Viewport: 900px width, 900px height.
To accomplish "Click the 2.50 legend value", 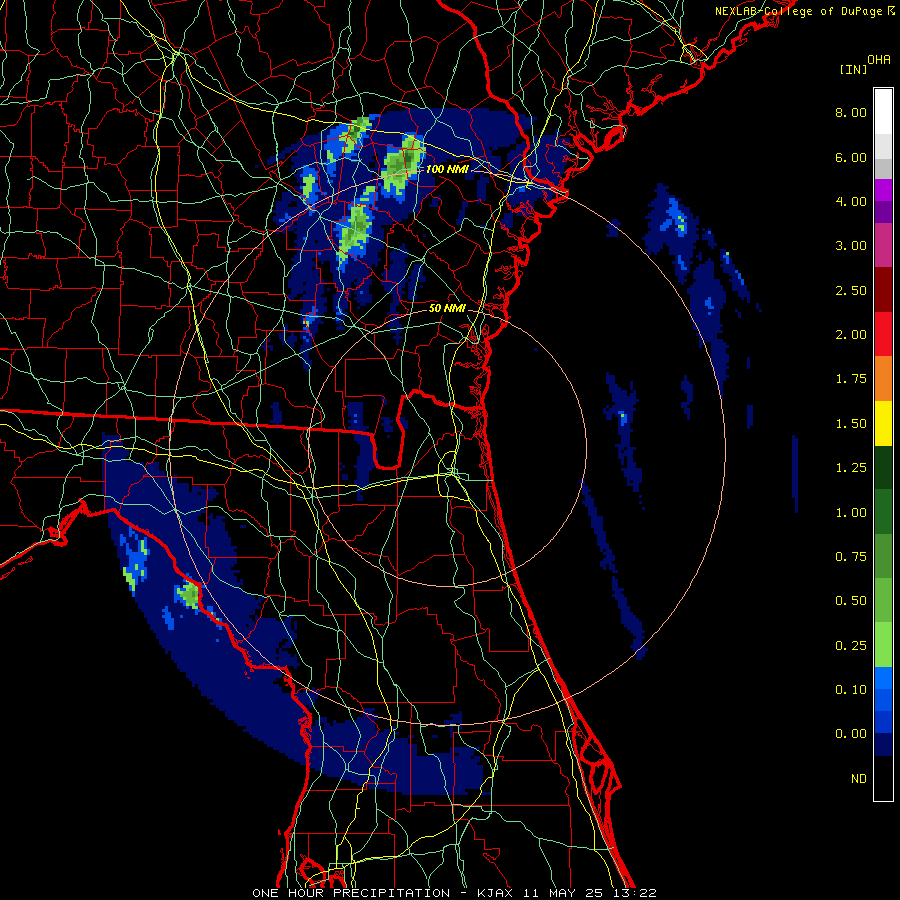I will (851, 290).
